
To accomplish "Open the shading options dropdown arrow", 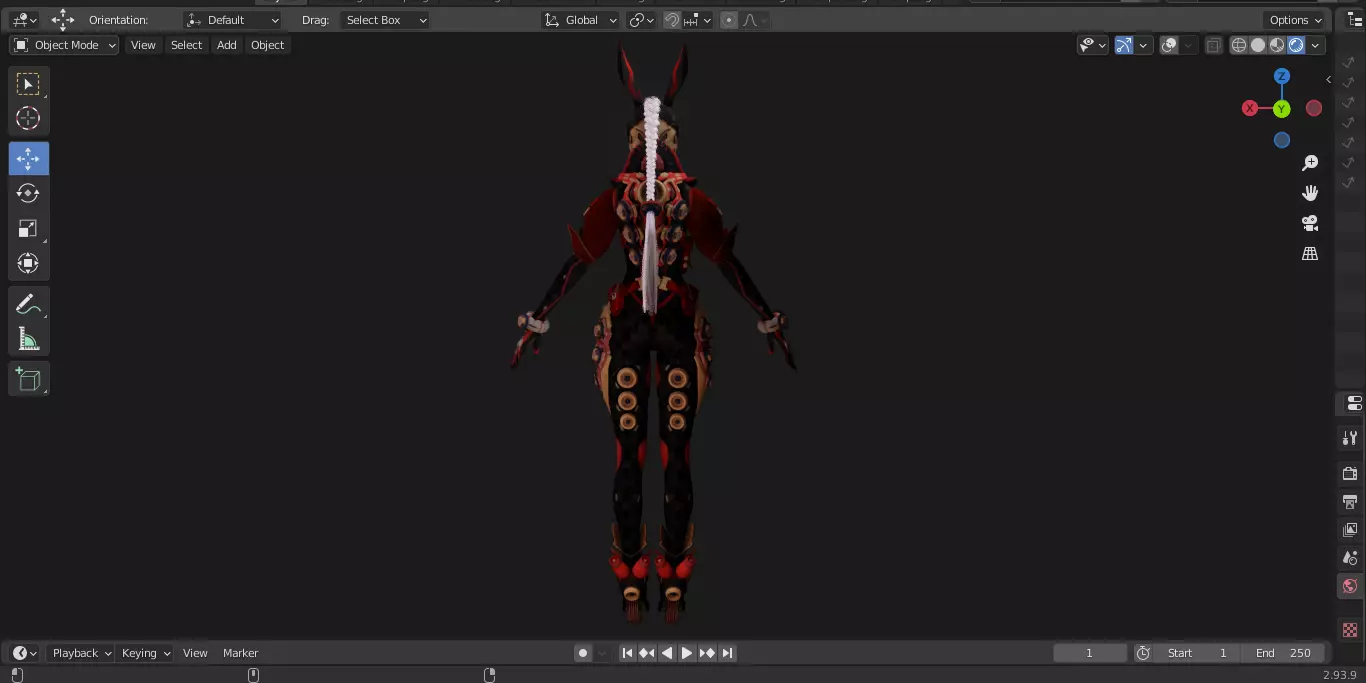I will tap(1316, 45).
